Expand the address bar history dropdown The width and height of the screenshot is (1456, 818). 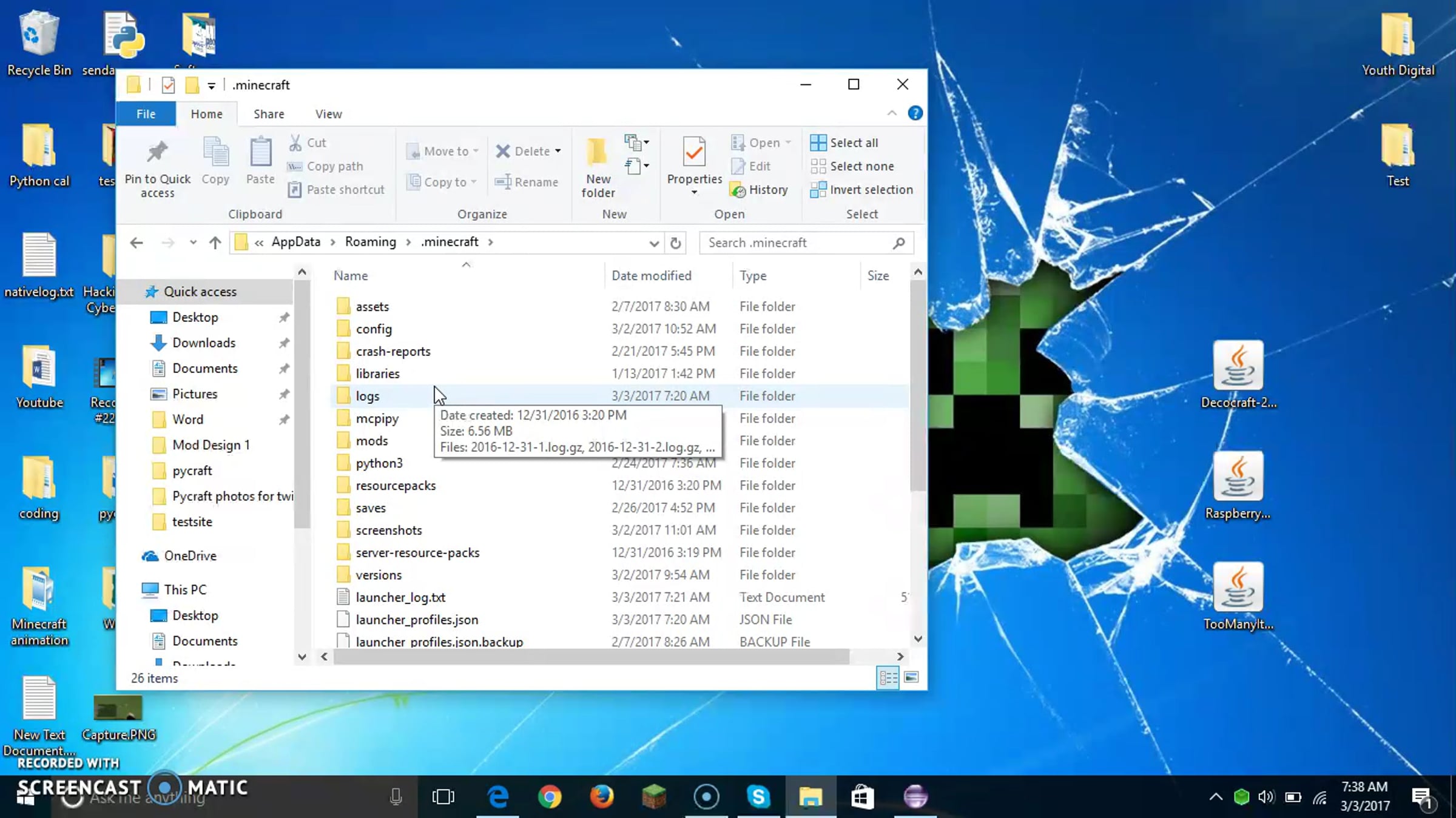pyautogui.click(x=653, y=243)
